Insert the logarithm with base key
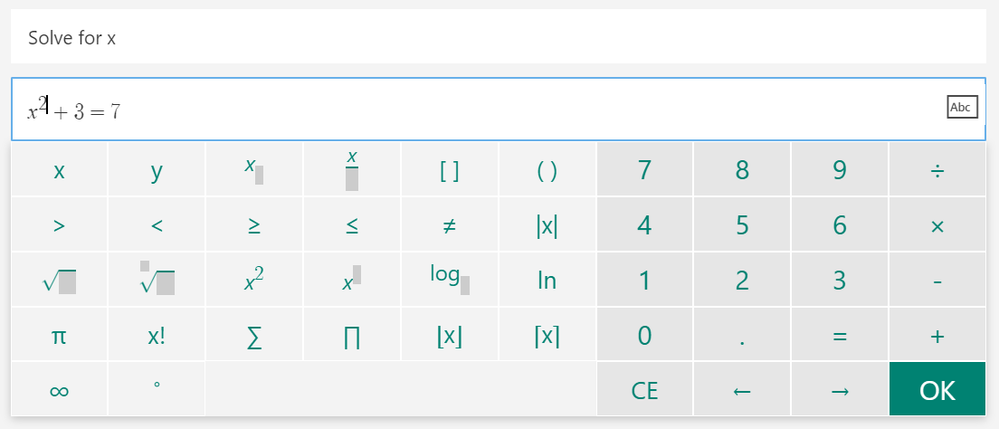 [x=450, y=280]
